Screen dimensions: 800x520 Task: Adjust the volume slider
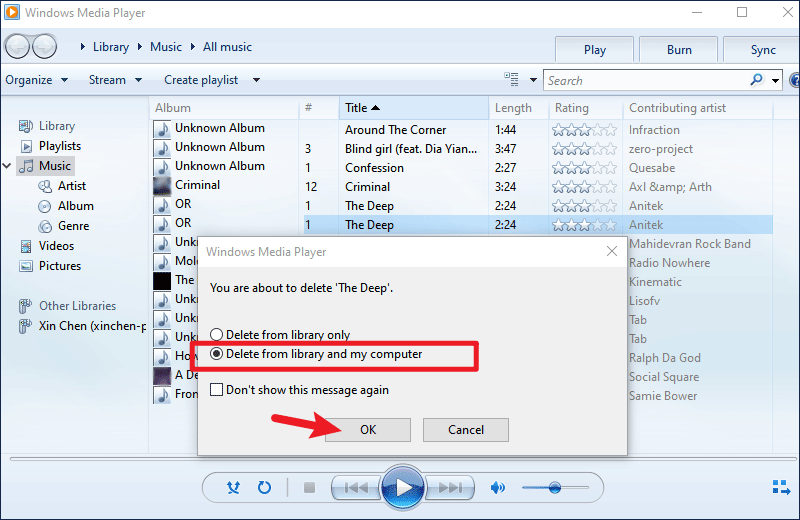pos(555,488)
